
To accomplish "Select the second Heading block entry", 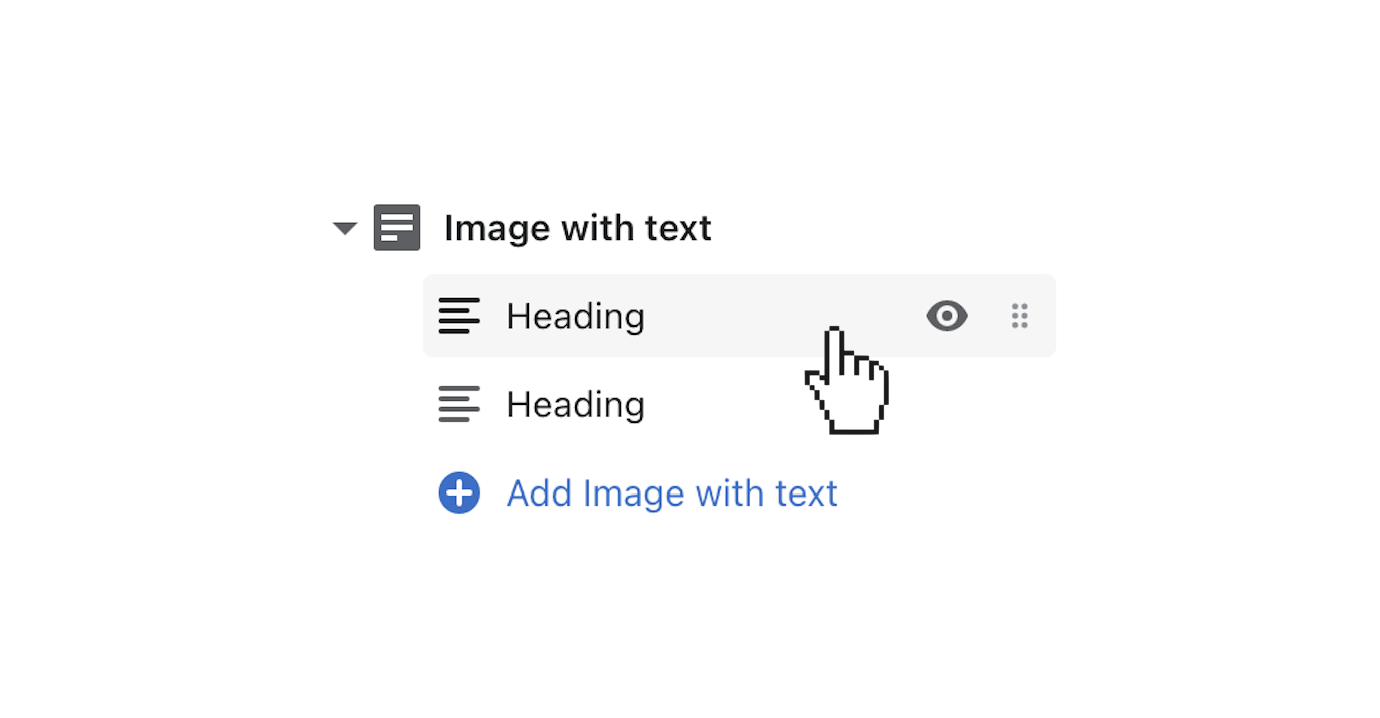I will [x=575, y=404].
